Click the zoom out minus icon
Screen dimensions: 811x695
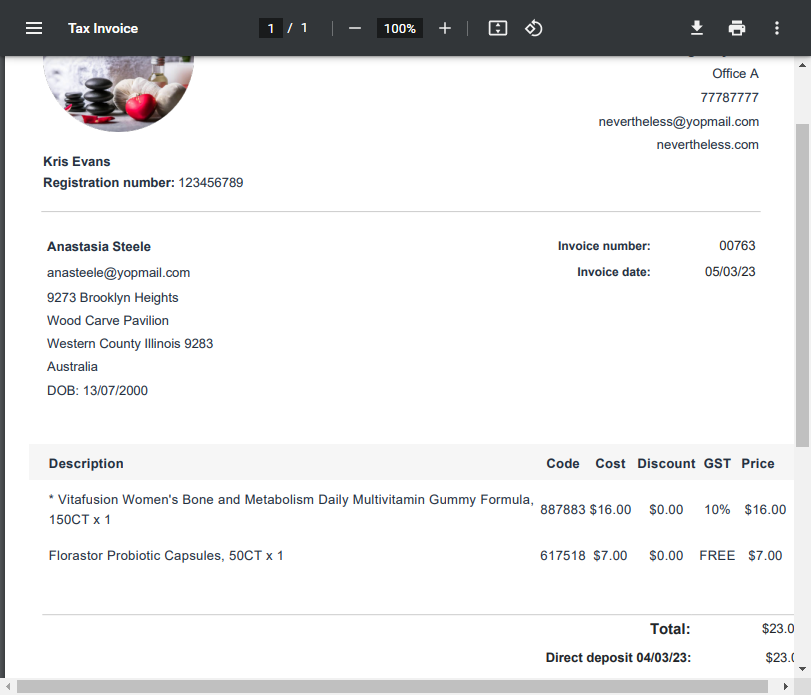[x=355, y=28]
